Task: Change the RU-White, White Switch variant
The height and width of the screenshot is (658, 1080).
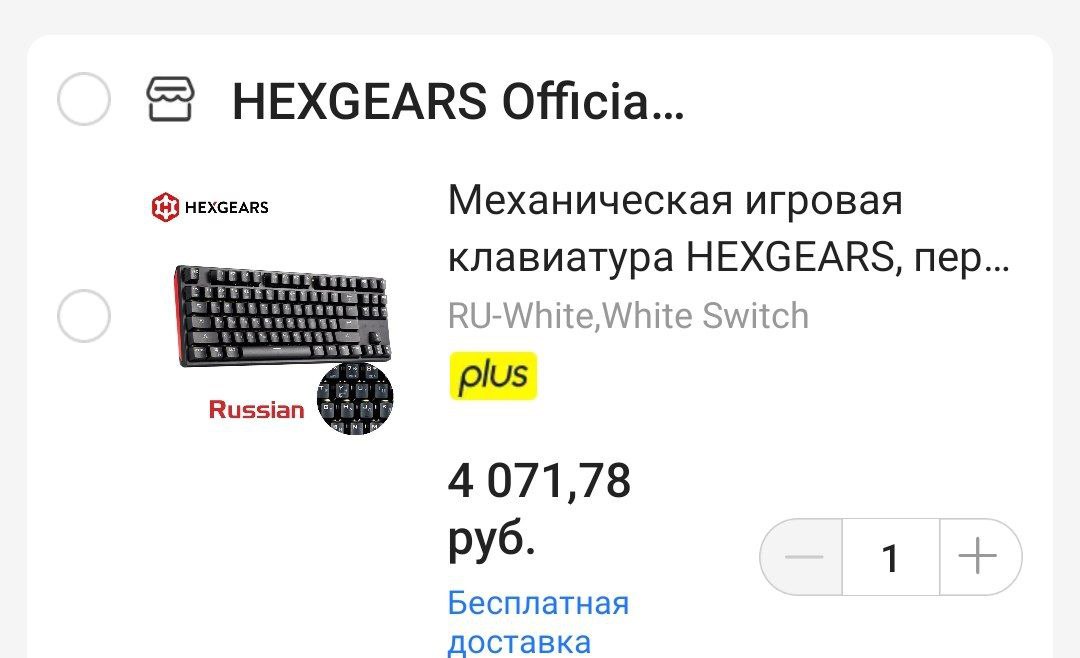Action: click(628, 316)
